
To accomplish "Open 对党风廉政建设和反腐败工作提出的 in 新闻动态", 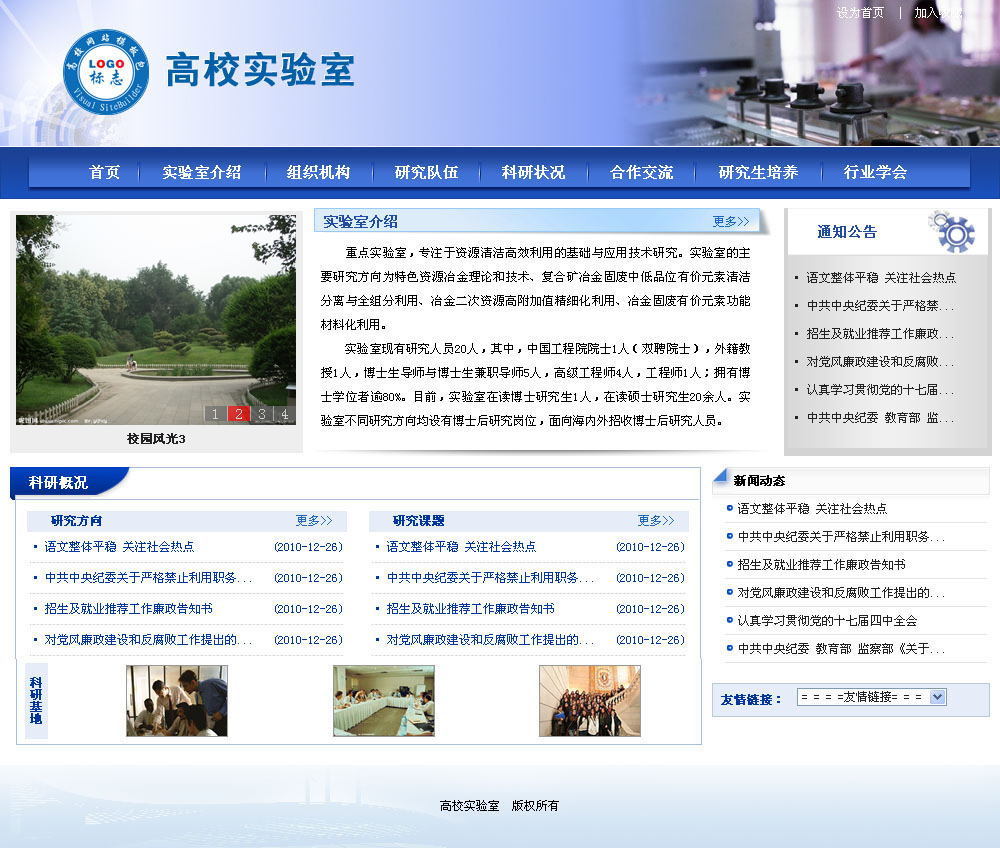I will [841, 593].
